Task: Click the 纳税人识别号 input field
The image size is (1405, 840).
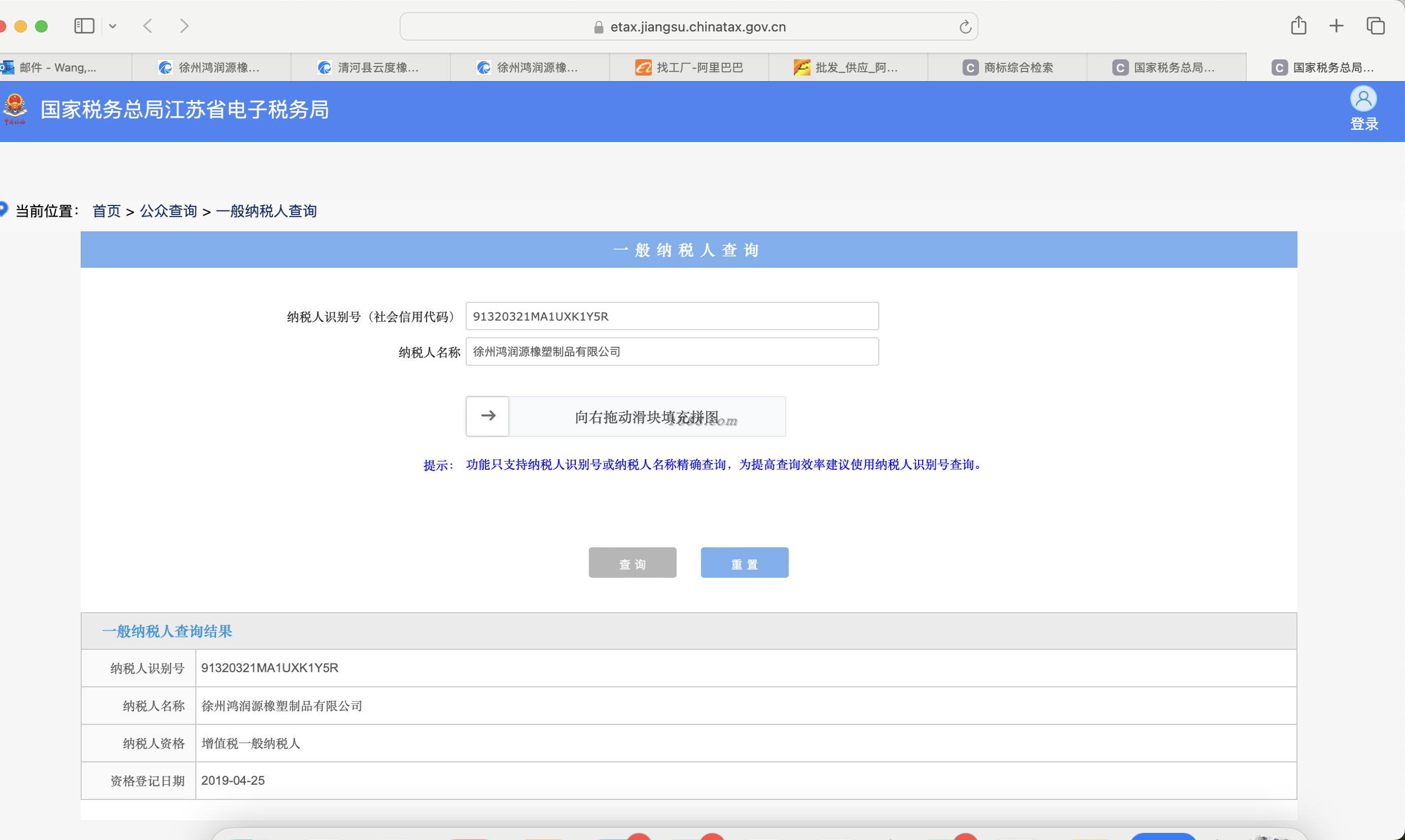Action: click(x=672, y=317)
